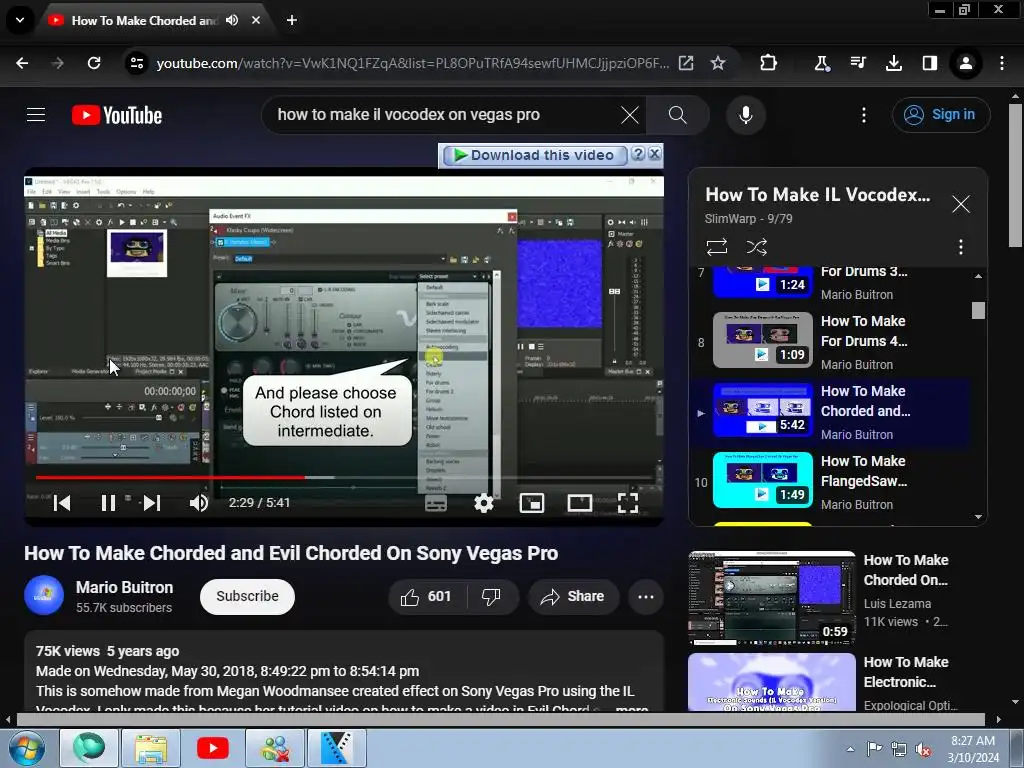
Task: Open YouTube taskbar app
Action: [x=213, y=748]
